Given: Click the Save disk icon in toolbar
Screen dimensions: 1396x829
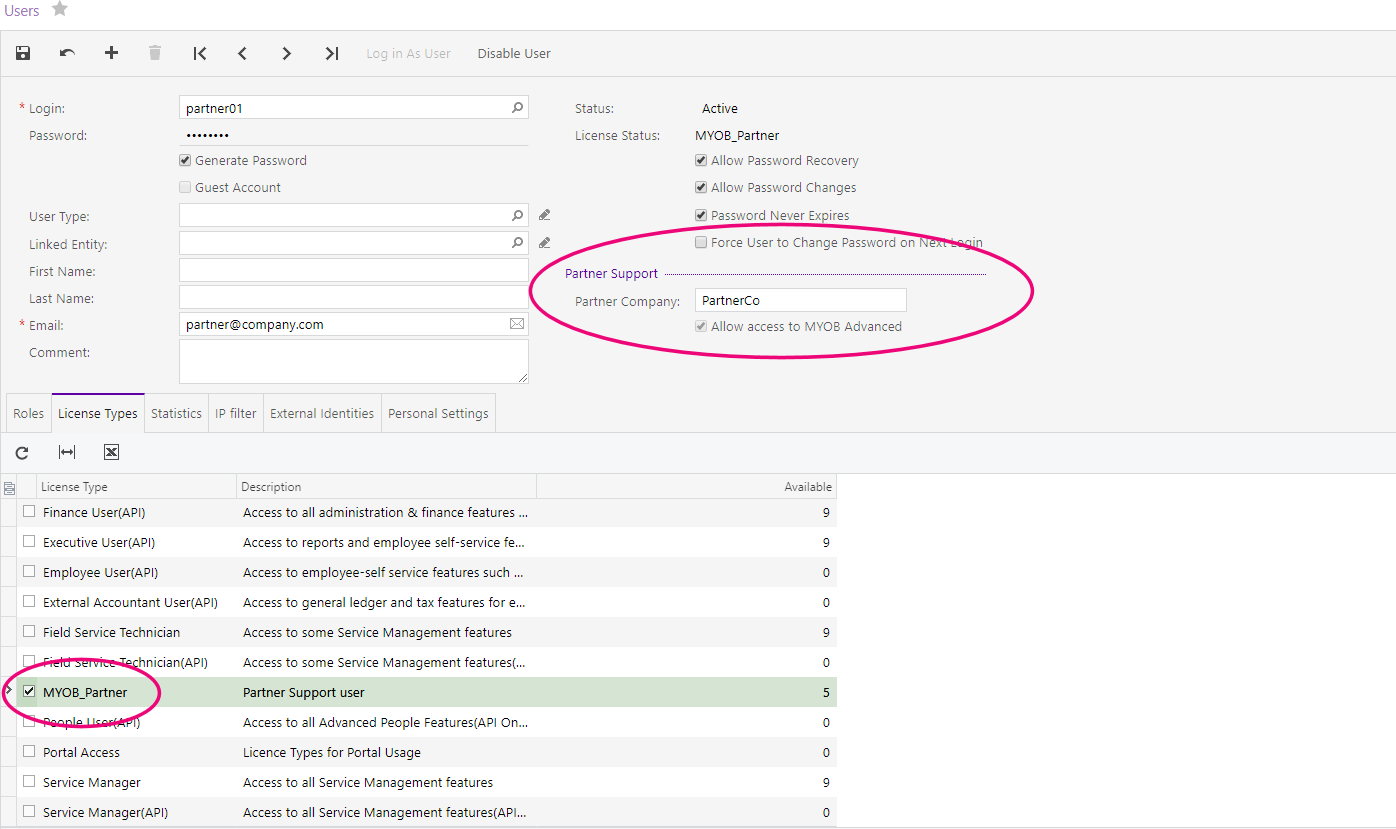Looking at the screenshot, I should click(x=23, y=53).
